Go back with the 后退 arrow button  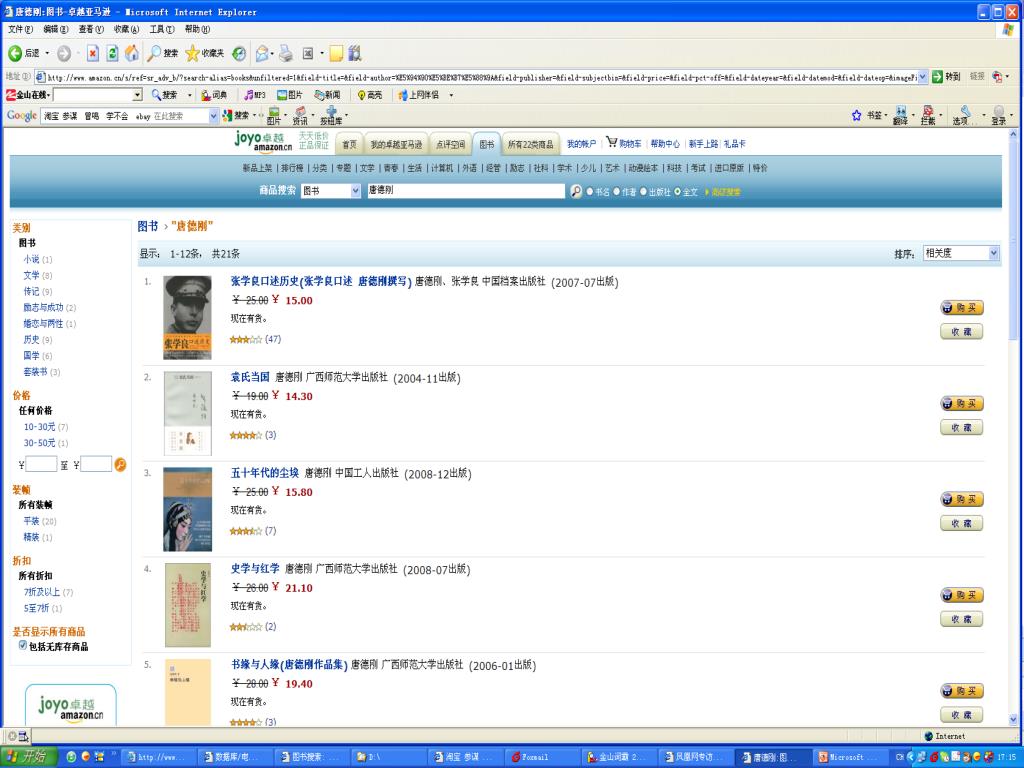(23, 53)
